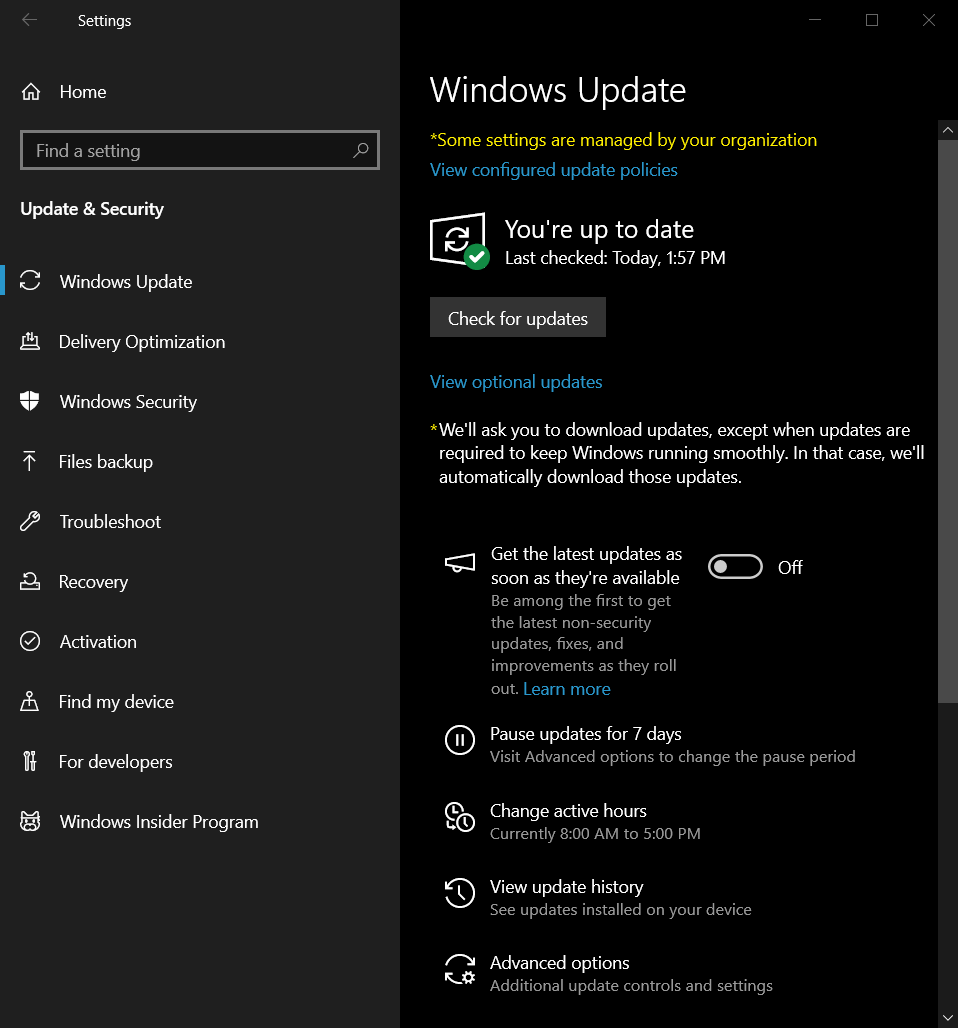Click the megaphone icon for latest updates
Screen dimensions: 958x1028
(x=460, y=563)
